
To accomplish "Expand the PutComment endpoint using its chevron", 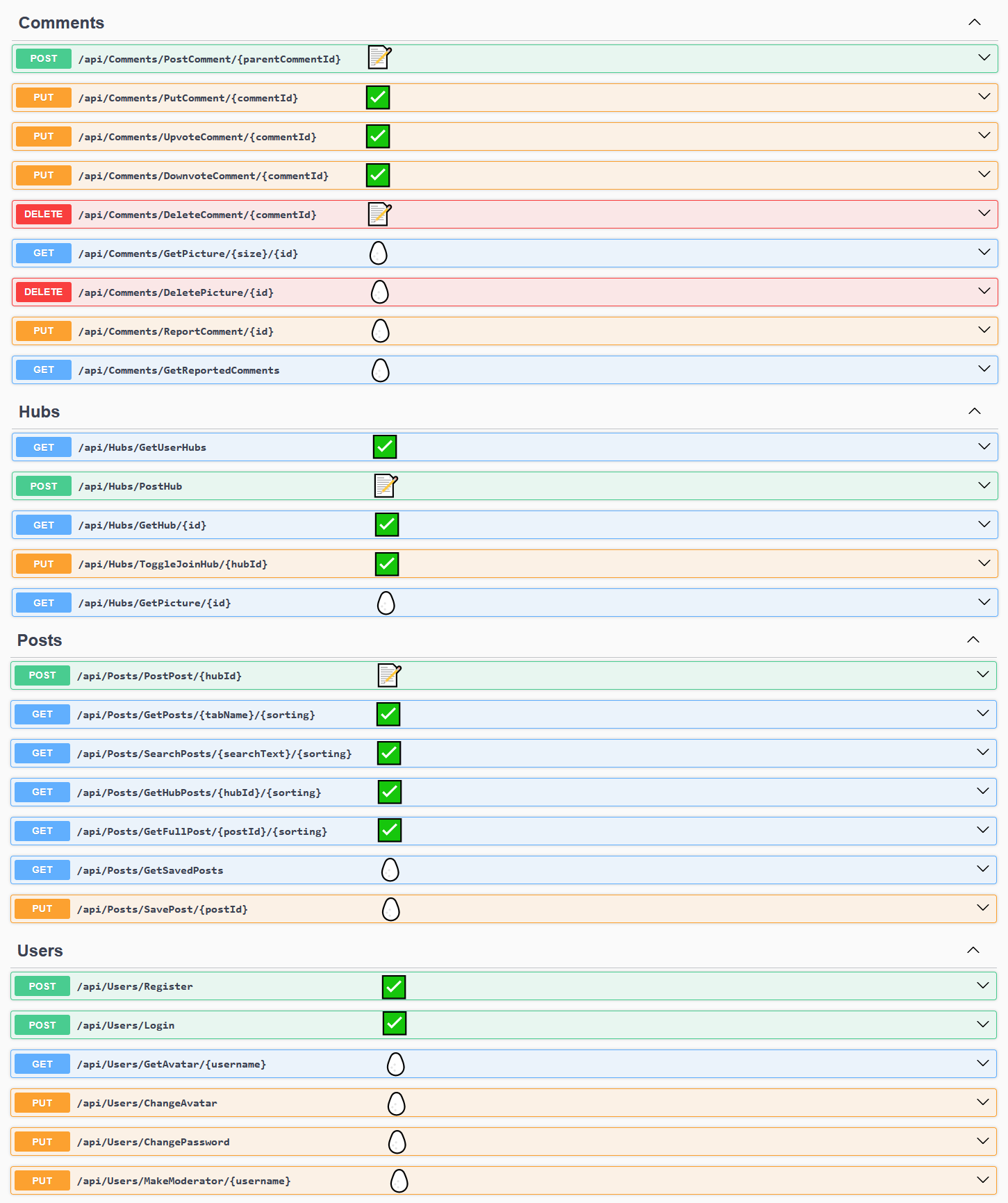I will (x=984, y=97).
